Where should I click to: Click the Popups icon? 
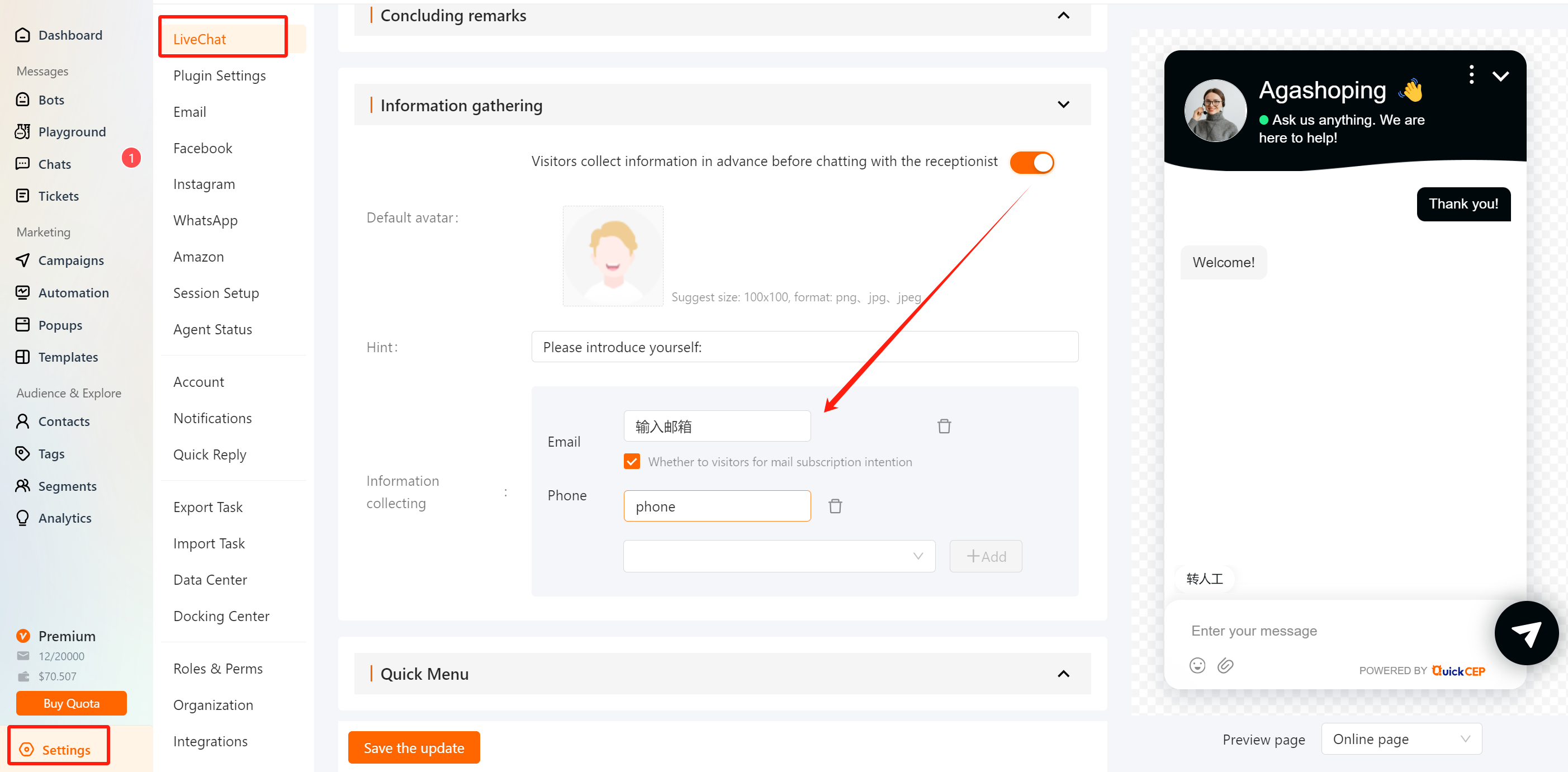click(22, 325)
